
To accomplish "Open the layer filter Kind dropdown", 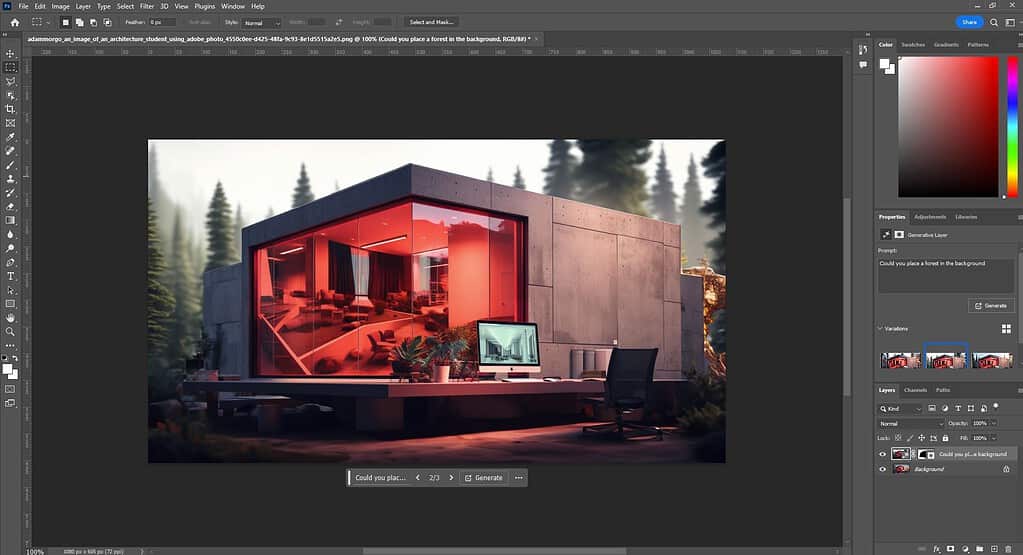I will pos(900,409).
